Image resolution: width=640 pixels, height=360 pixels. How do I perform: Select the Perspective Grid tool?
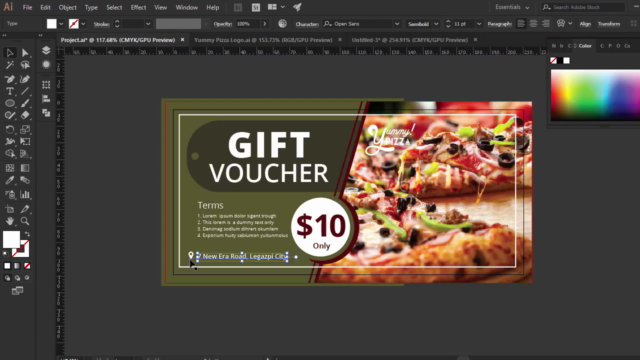25,154
